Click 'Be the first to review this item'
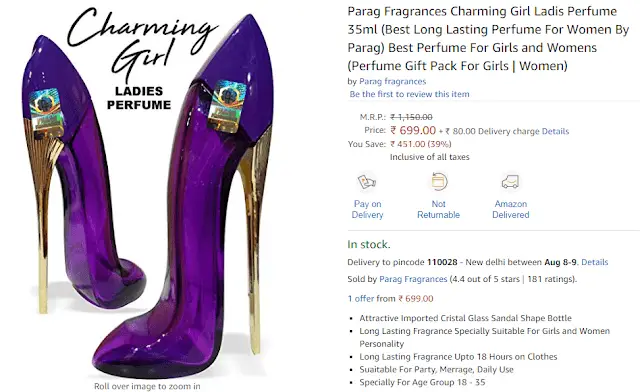Viewport: 640px width, 392px height. (409, 94)
